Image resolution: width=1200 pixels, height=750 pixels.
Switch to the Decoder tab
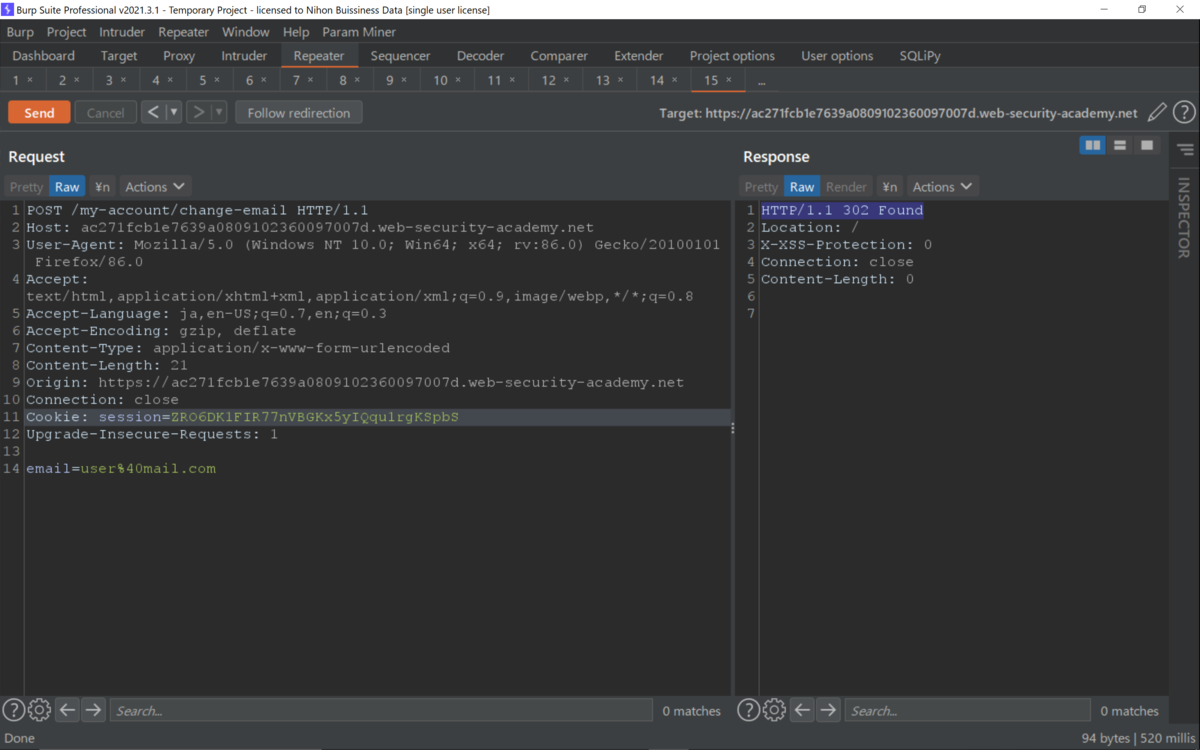[x=480, y=56]
